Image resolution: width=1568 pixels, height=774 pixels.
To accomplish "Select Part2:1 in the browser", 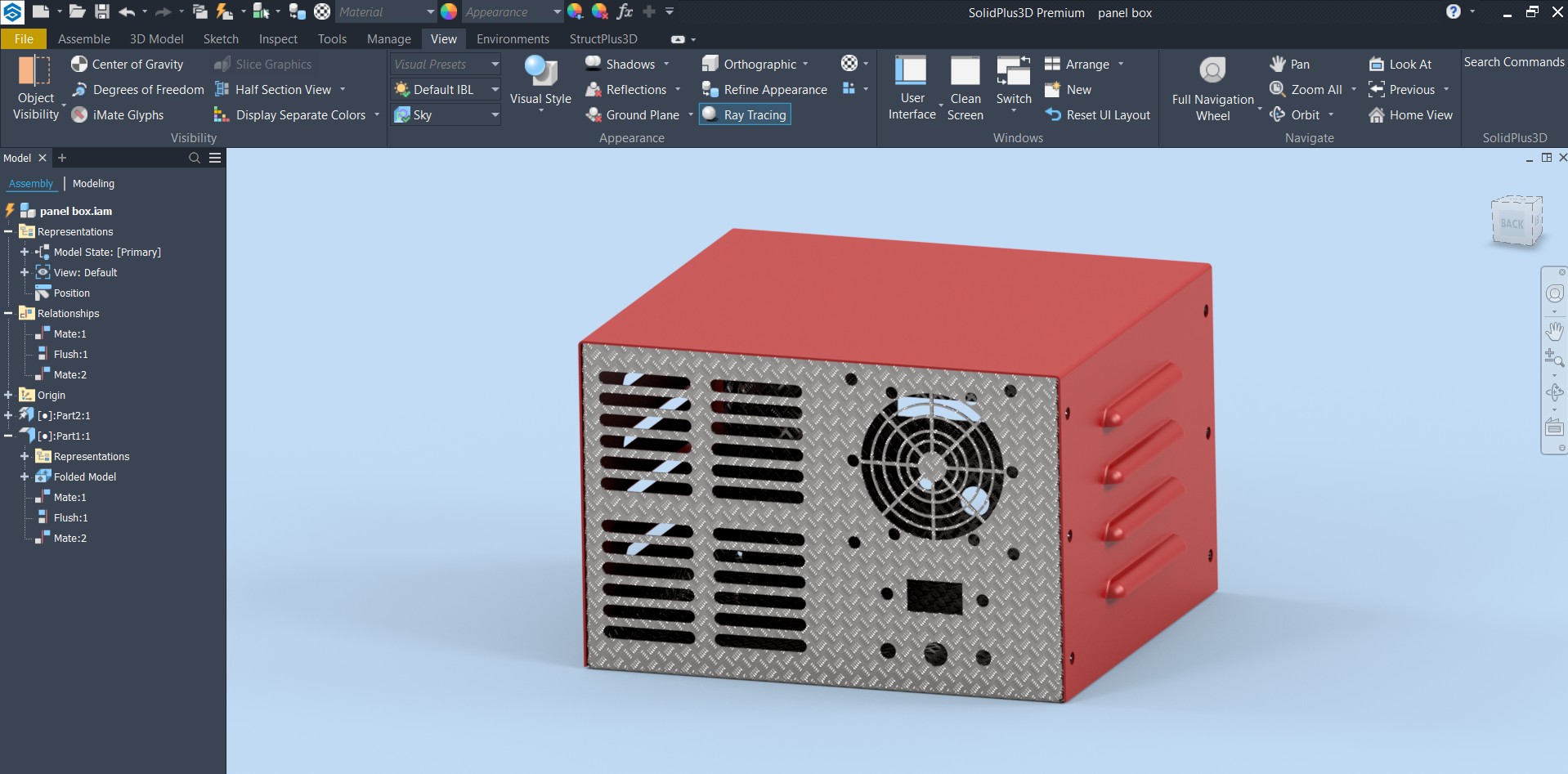I will coord(64,415).
